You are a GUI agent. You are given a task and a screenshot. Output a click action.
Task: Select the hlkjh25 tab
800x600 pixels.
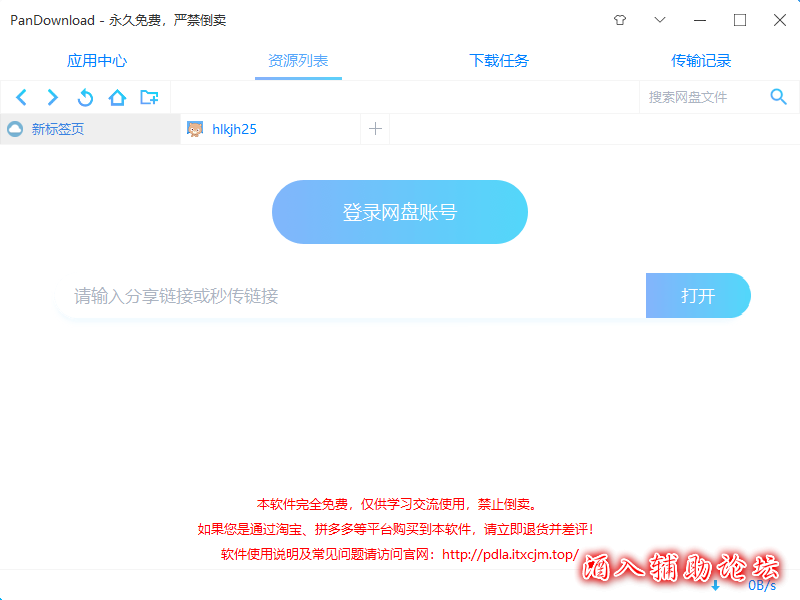pos(270,129)
